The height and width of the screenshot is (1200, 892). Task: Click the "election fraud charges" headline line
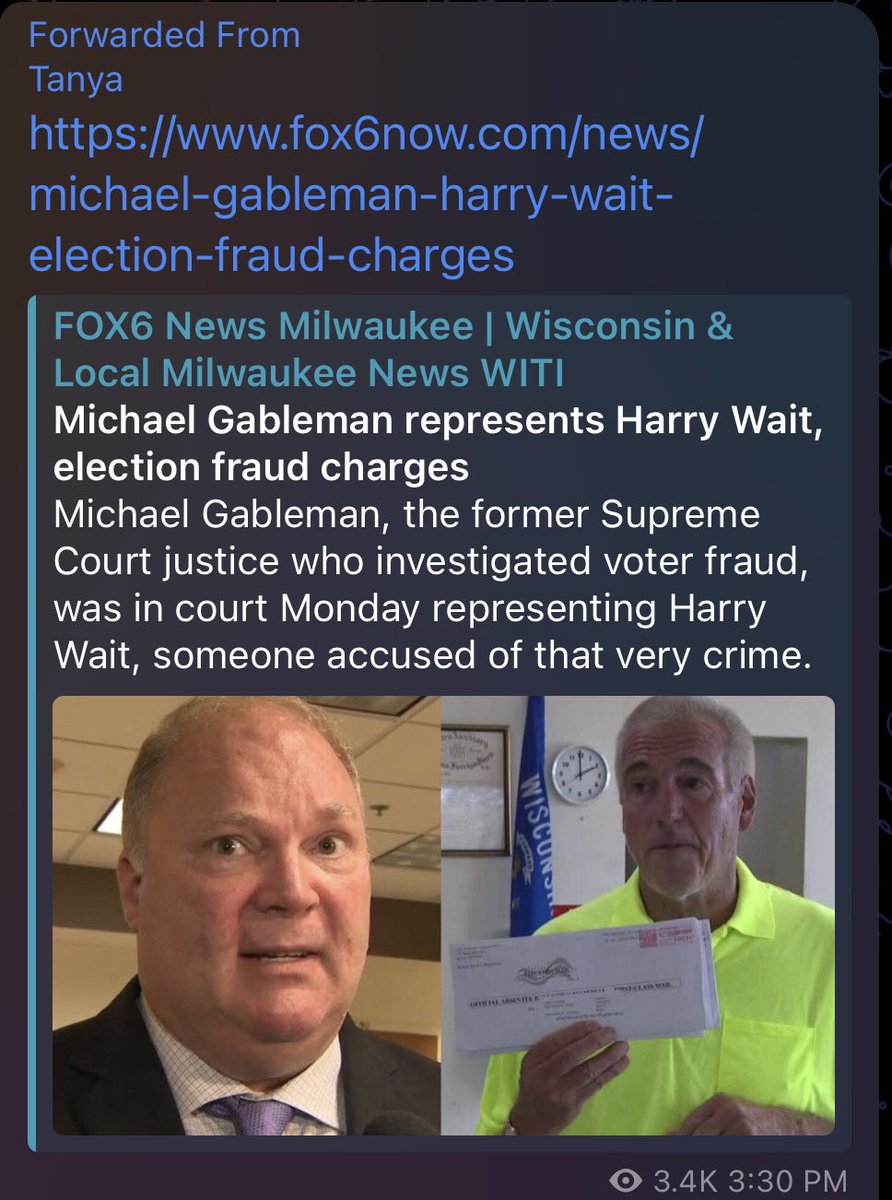(x=261, y=467)
